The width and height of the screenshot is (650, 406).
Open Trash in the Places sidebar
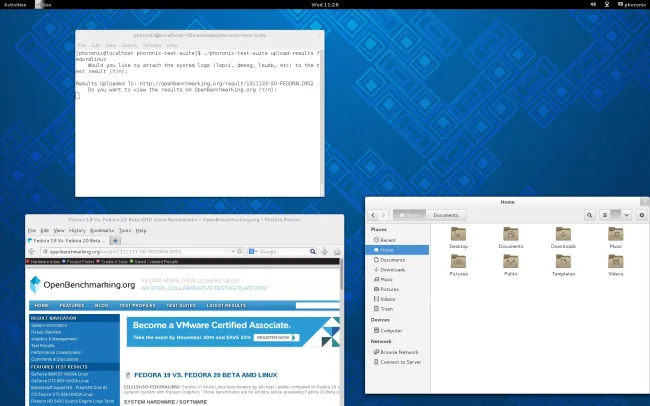click(x=397, y=309)
